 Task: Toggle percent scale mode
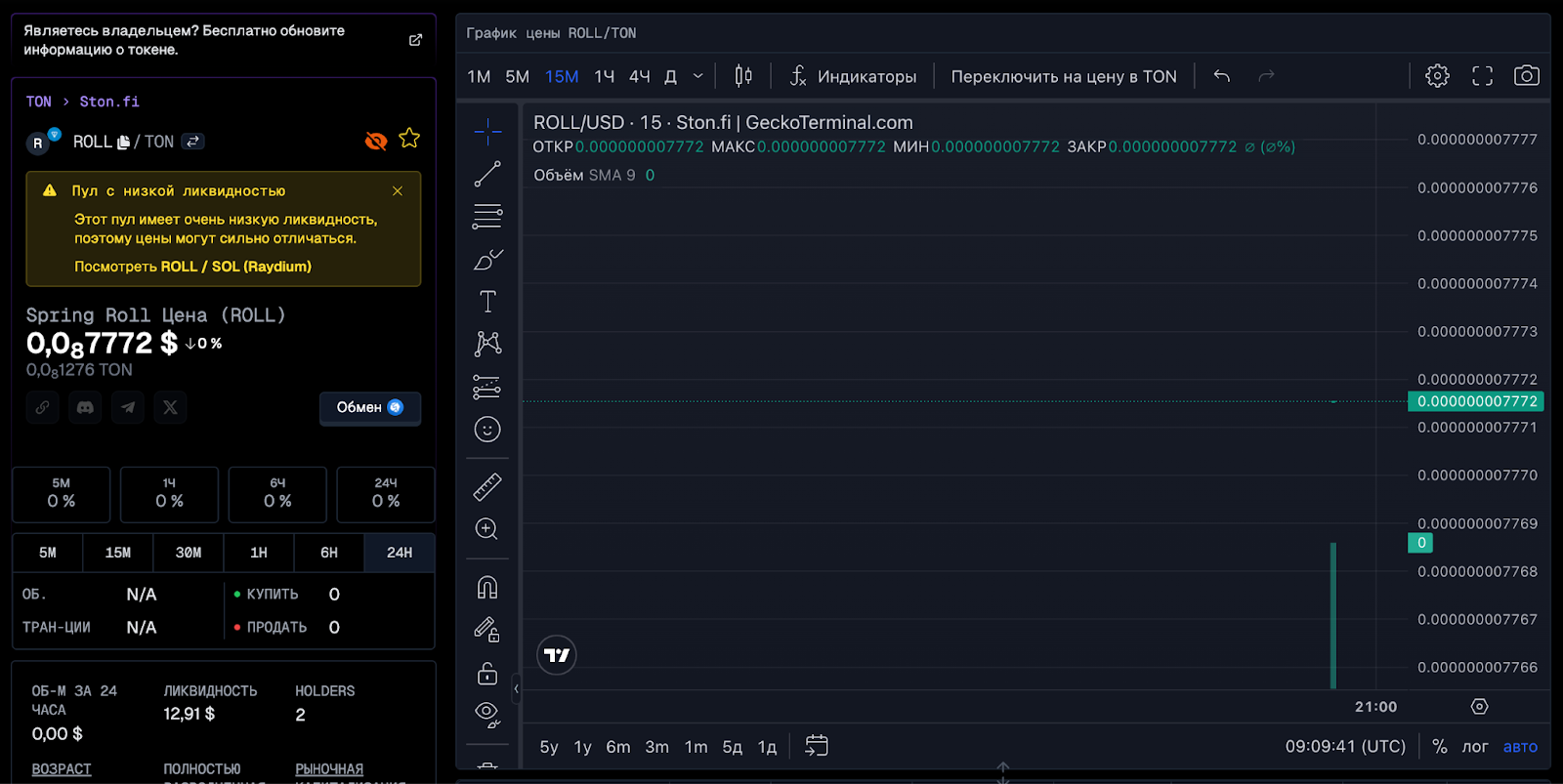pyautogui.click(x=1440, y=747)
